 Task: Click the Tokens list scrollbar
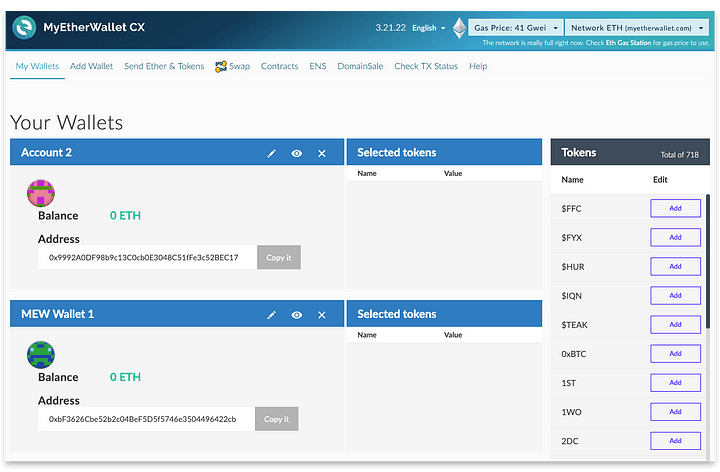(708, 260)
